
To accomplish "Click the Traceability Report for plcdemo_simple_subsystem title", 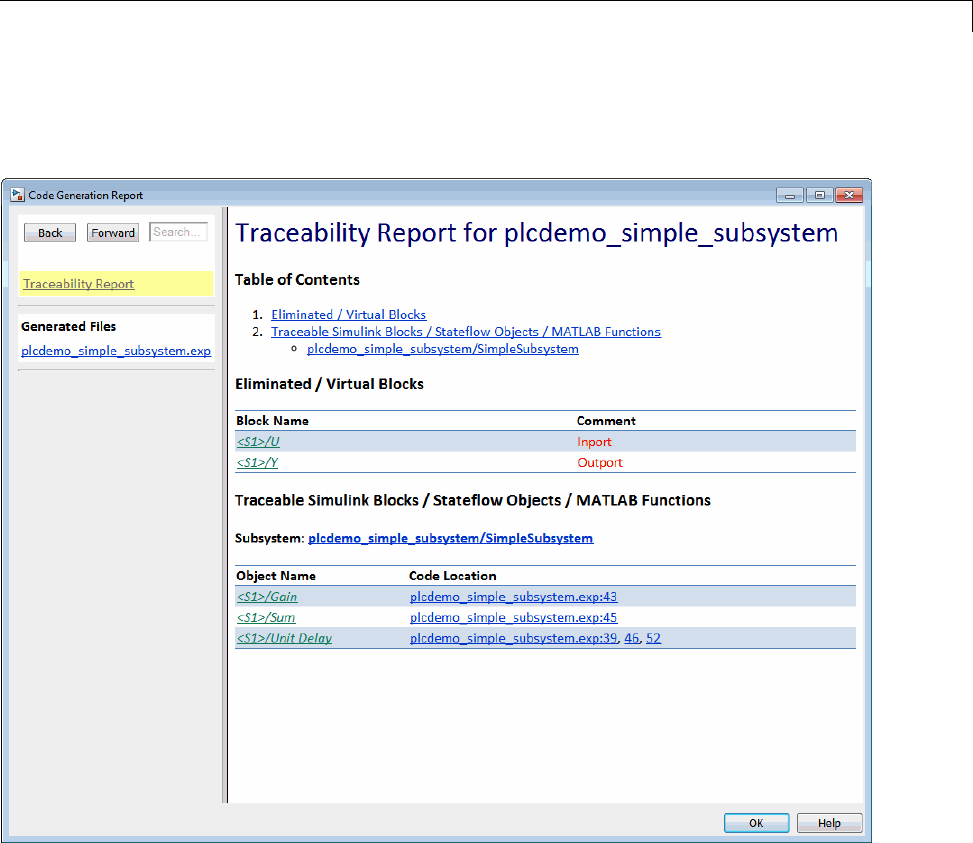I will click(537, 233).
